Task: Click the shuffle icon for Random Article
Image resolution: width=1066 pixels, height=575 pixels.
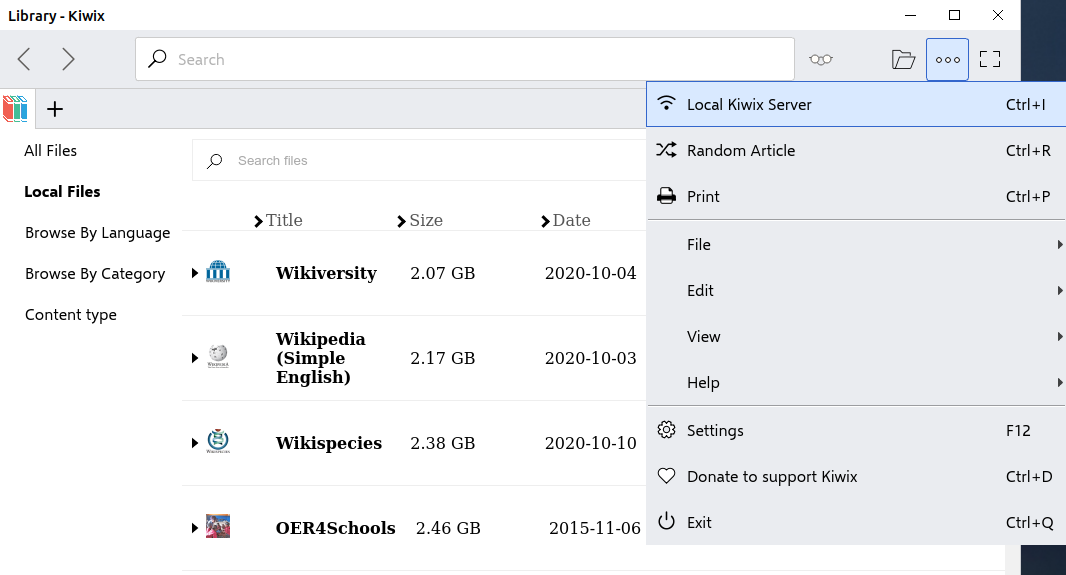Action: 666,150
